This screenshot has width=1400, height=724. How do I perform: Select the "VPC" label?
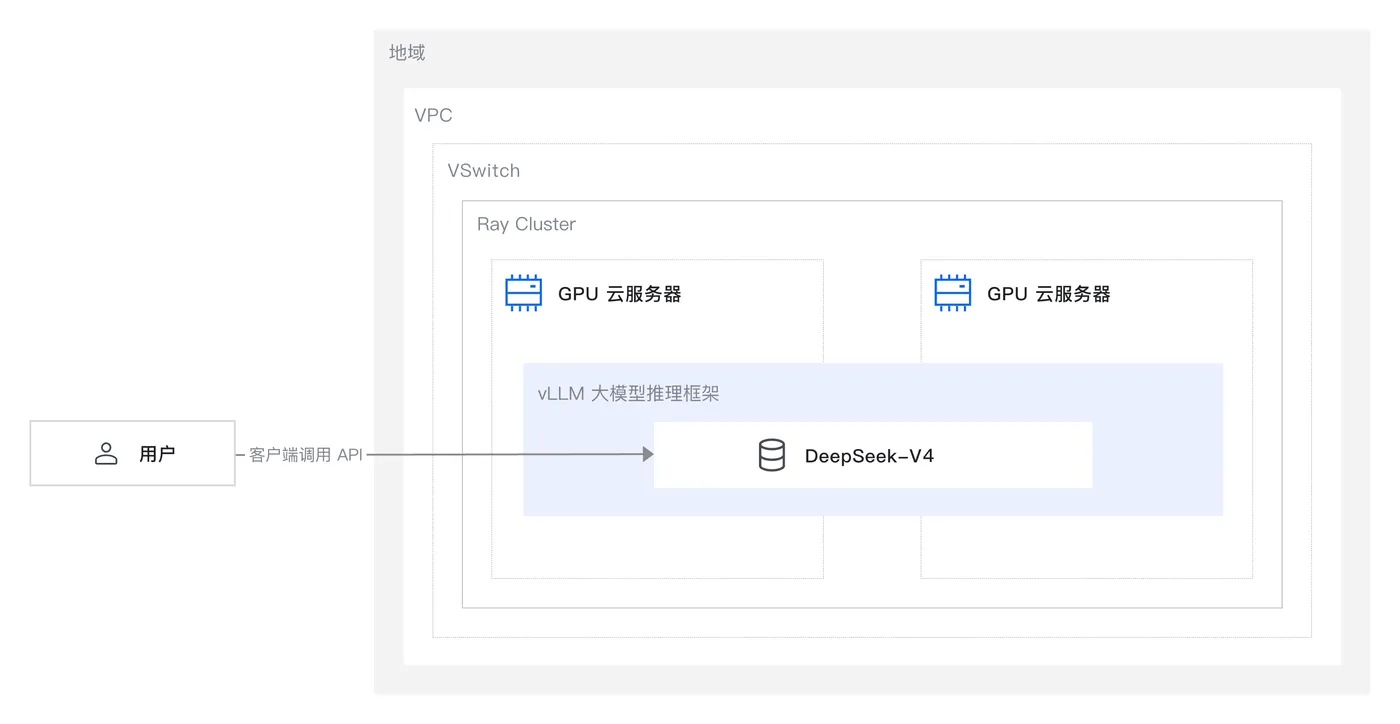433,115
